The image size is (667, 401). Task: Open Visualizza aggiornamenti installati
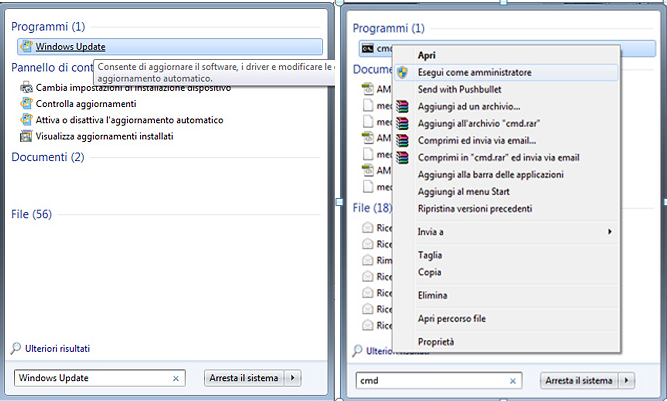tap(104, 136)
